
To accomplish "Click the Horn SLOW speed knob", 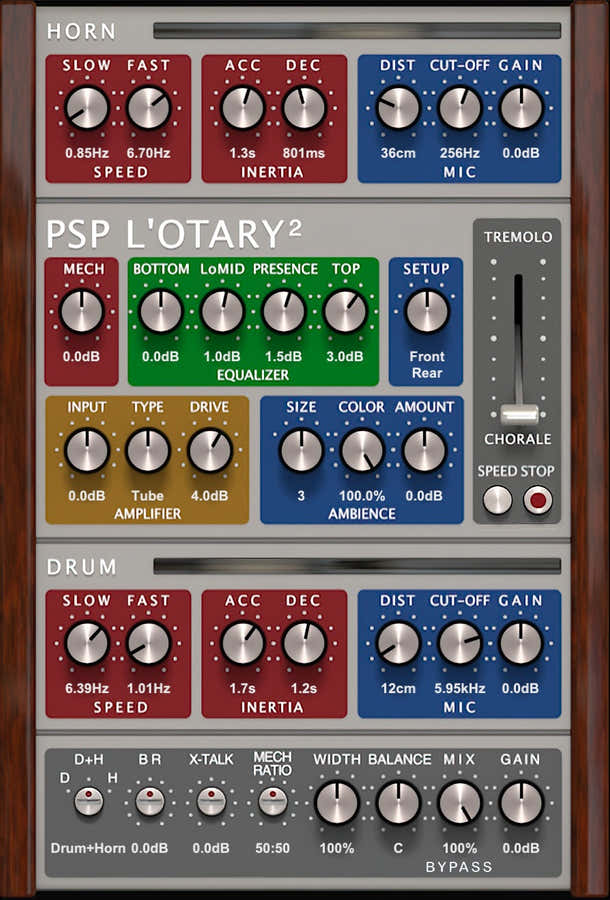I will pos(87,108).
